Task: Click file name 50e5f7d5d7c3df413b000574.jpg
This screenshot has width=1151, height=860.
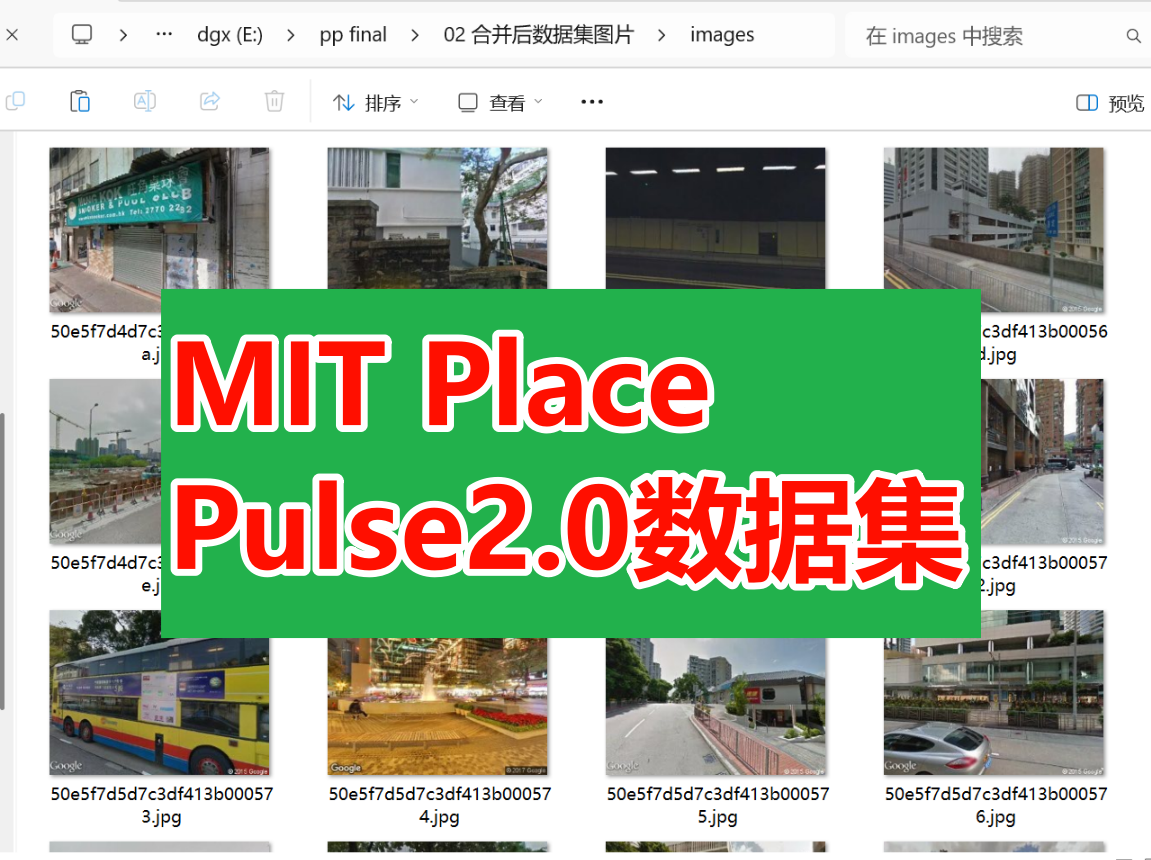Action: click(x=439, y=805)
